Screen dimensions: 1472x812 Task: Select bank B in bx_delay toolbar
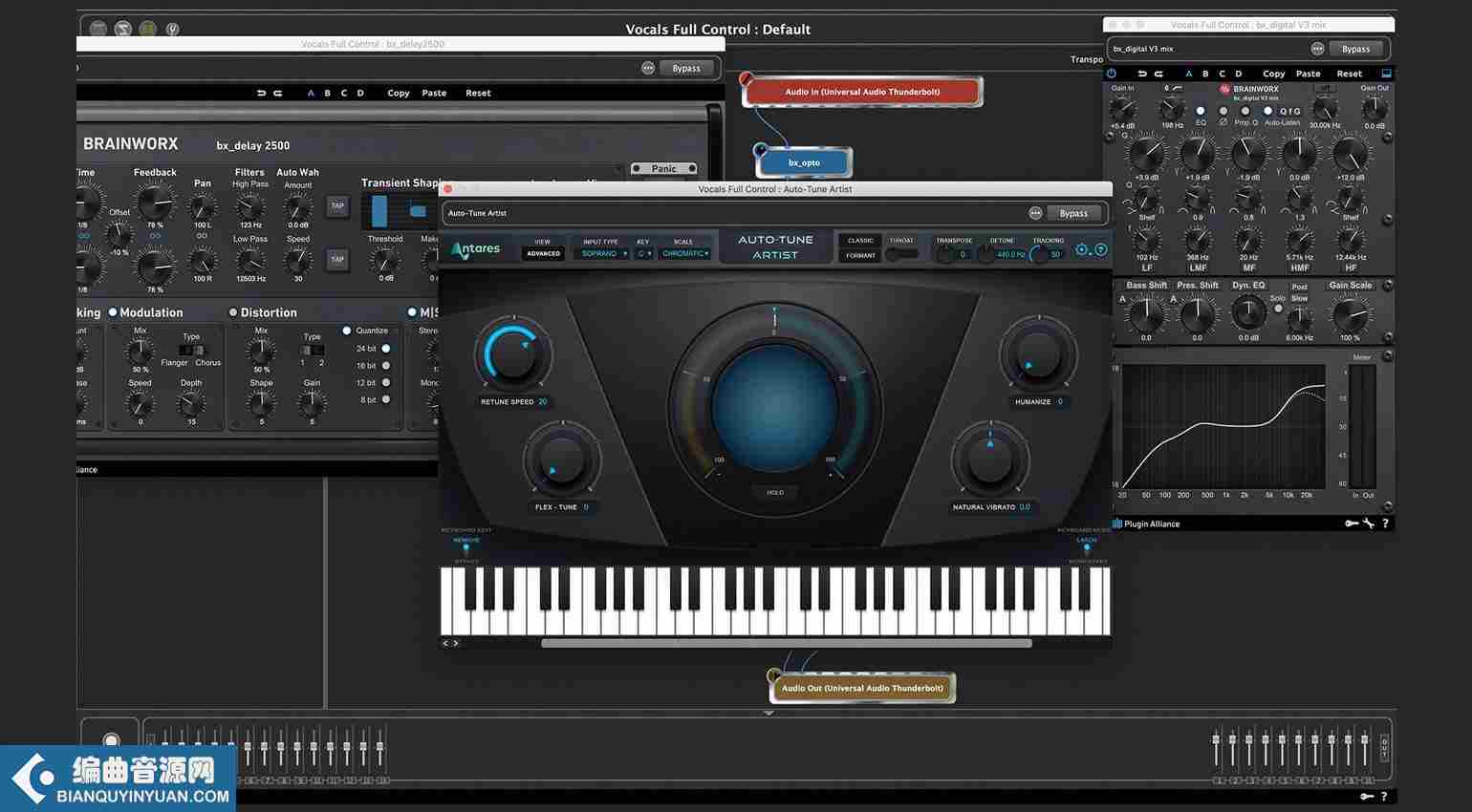pos(327,93)
